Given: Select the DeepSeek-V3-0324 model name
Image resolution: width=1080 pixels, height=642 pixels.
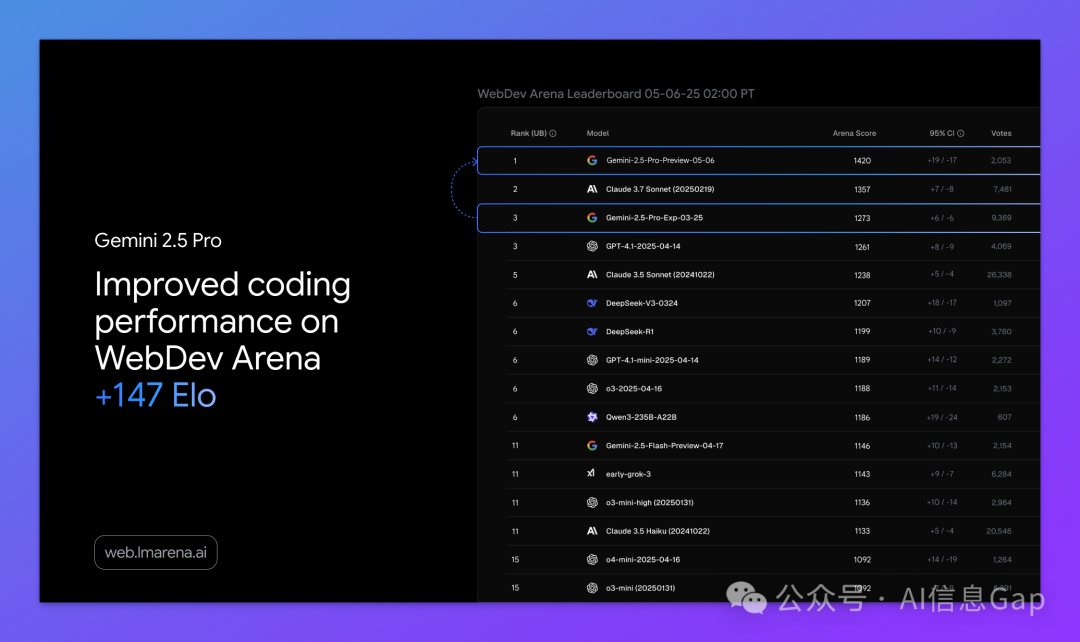Looking at the screenshot, I should coord(641,303).
